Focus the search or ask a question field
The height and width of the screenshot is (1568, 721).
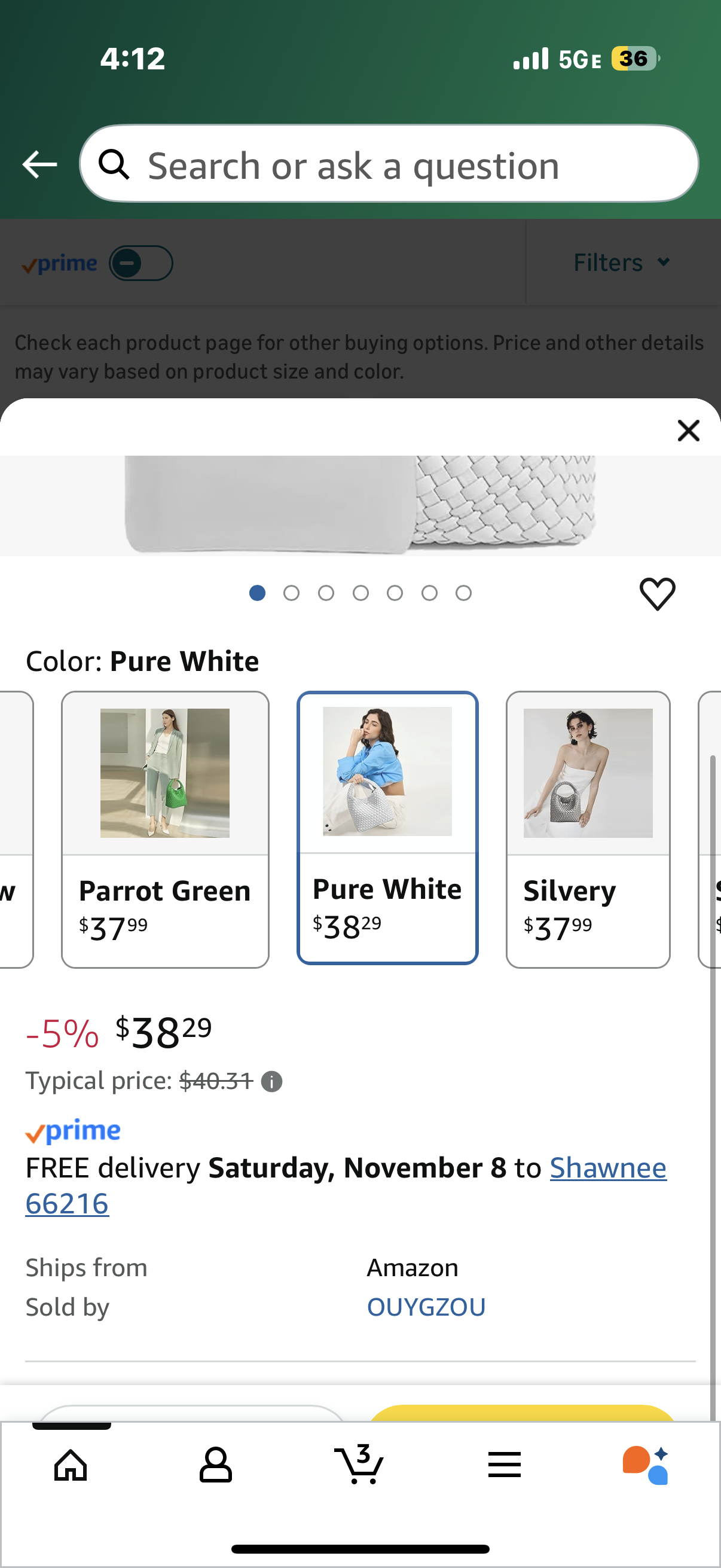[402, 164]
